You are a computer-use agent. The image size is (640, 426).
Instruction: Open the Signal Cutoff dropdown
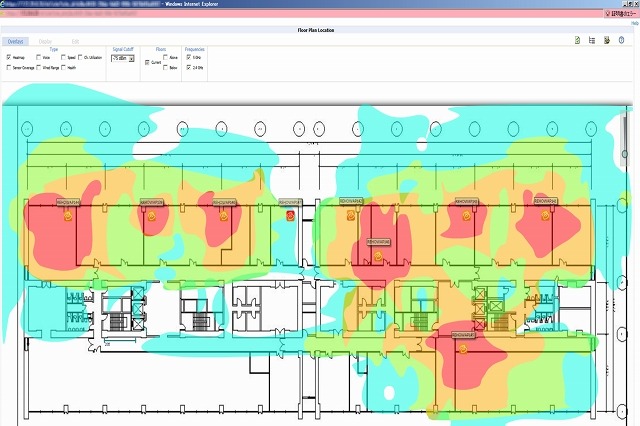point(123,58)
